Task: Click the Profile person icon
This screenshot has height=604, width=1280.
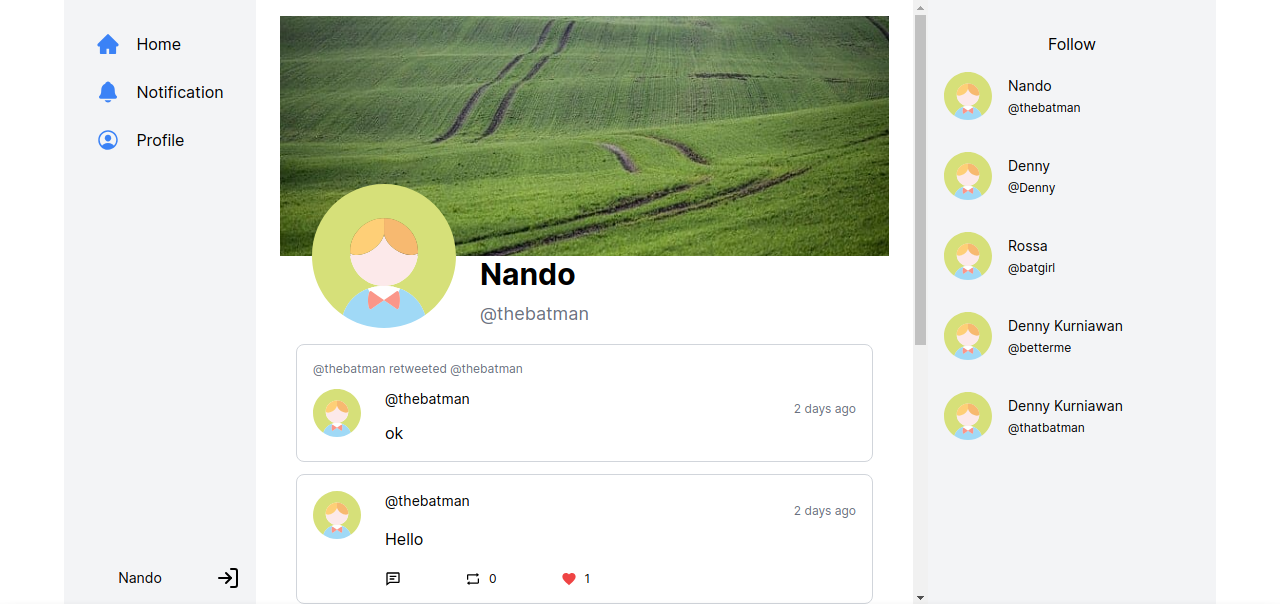Action: coord(108,140)
